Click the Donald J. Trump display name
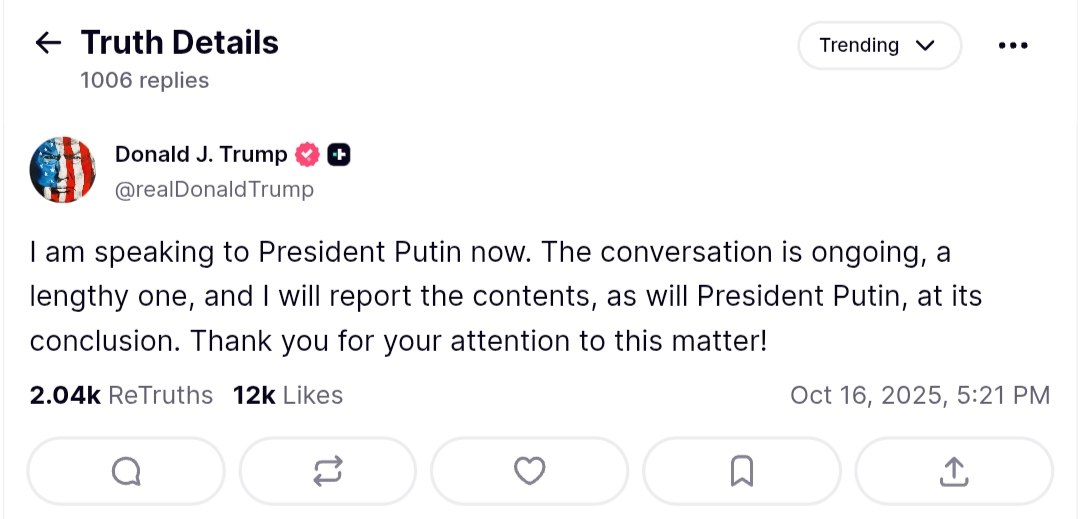 pyautogui.click(x=201, y=154)
